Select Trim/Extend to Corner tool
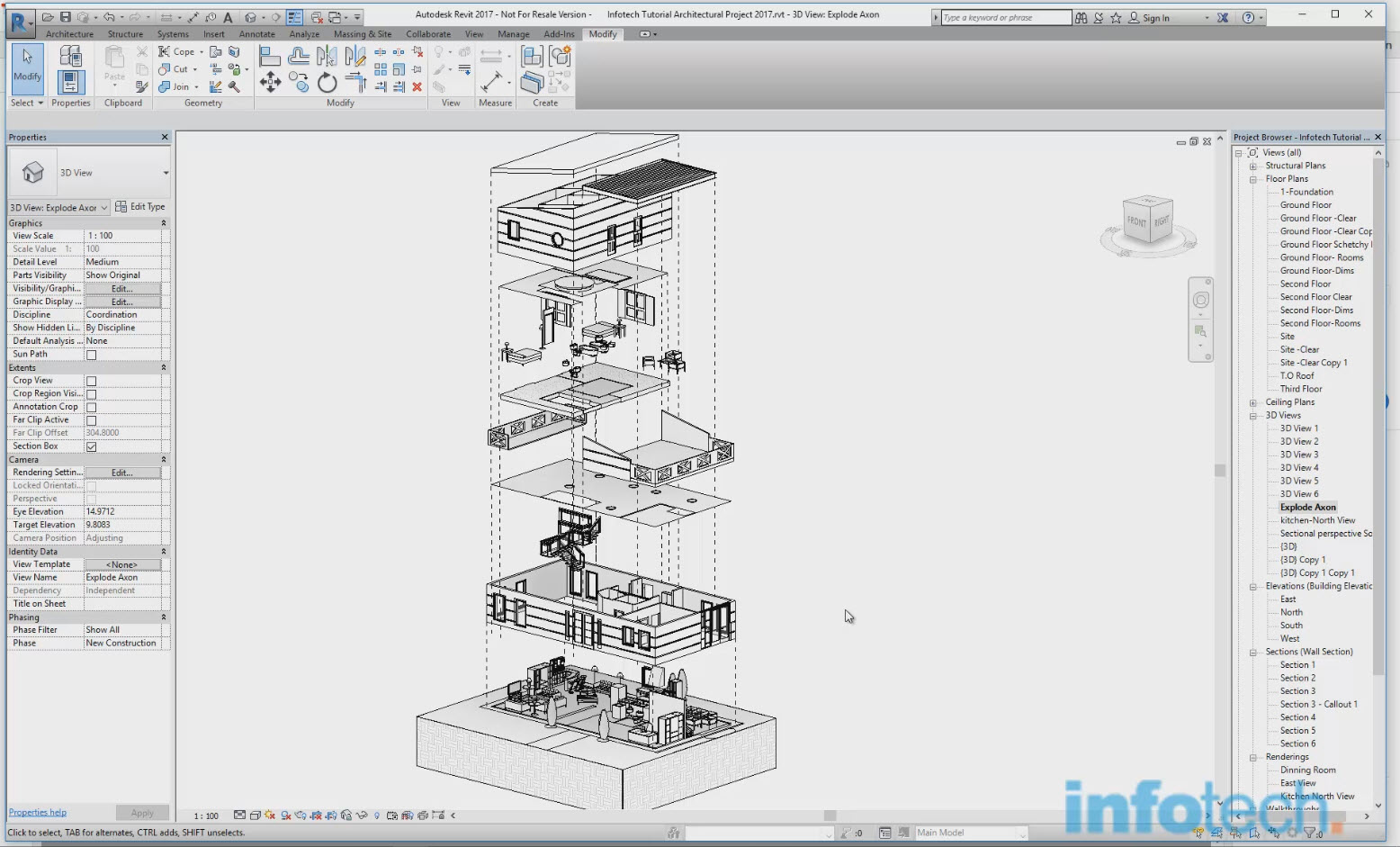This screenshot has height=847, width=1400. tap(356, 83)
